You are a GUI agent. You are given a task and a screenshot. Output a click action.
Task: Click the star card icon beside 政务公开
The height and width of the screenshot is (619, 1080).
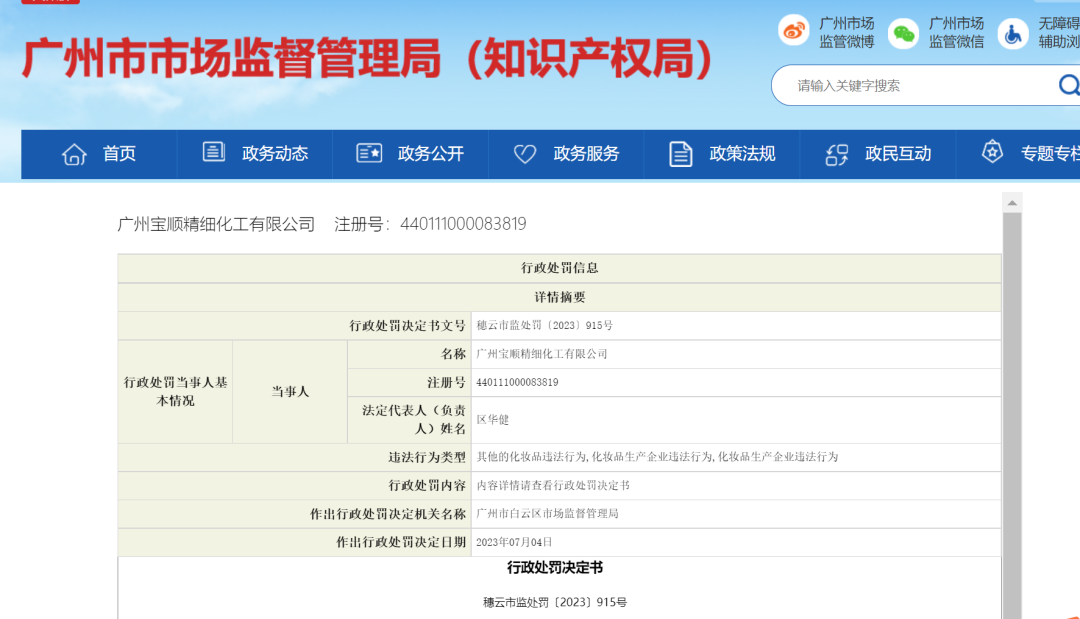pyautogui.click(x=369, y=153)
